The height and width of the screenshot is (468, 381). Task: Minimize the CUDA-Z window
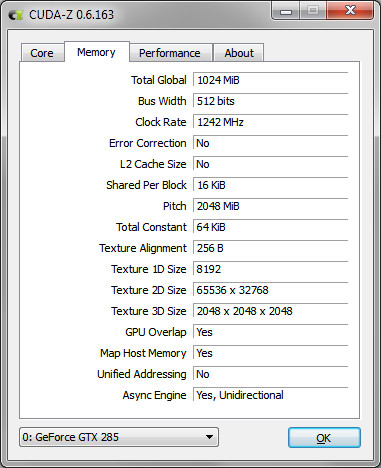coord(286,11)
